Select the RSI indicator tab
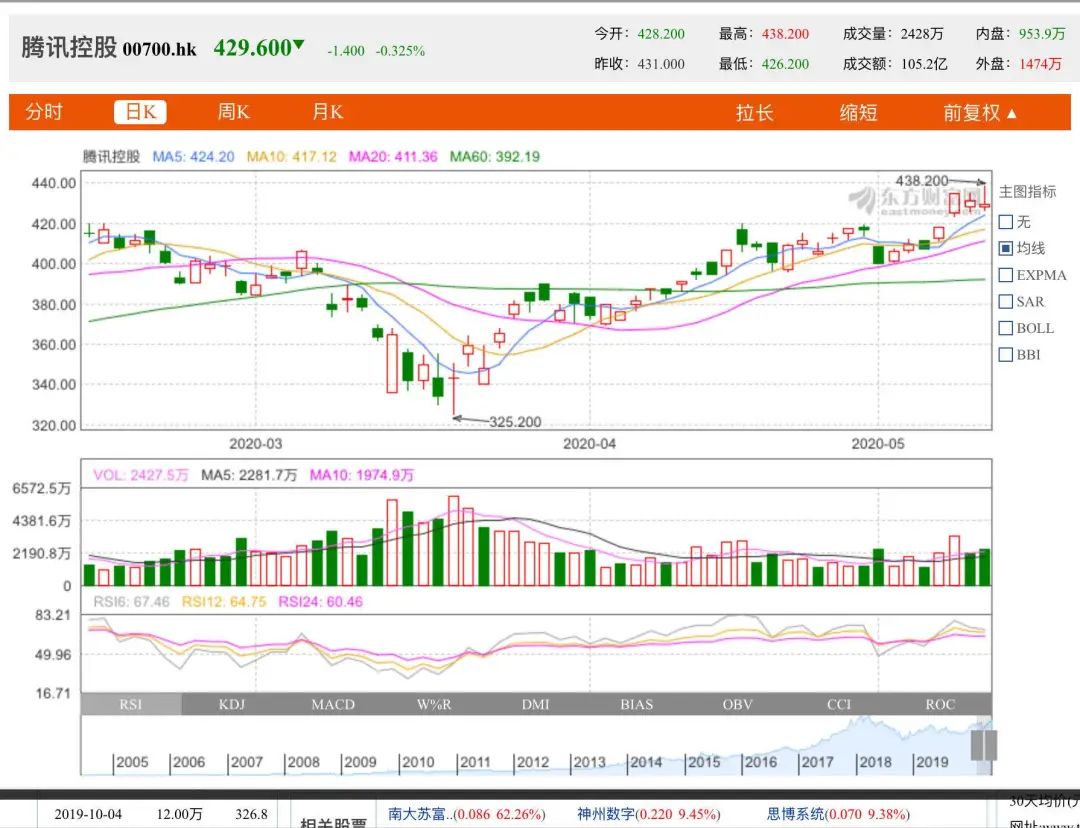Image resolution: width=1080 pixels, height=828 pixels. [x=131, y=704]
